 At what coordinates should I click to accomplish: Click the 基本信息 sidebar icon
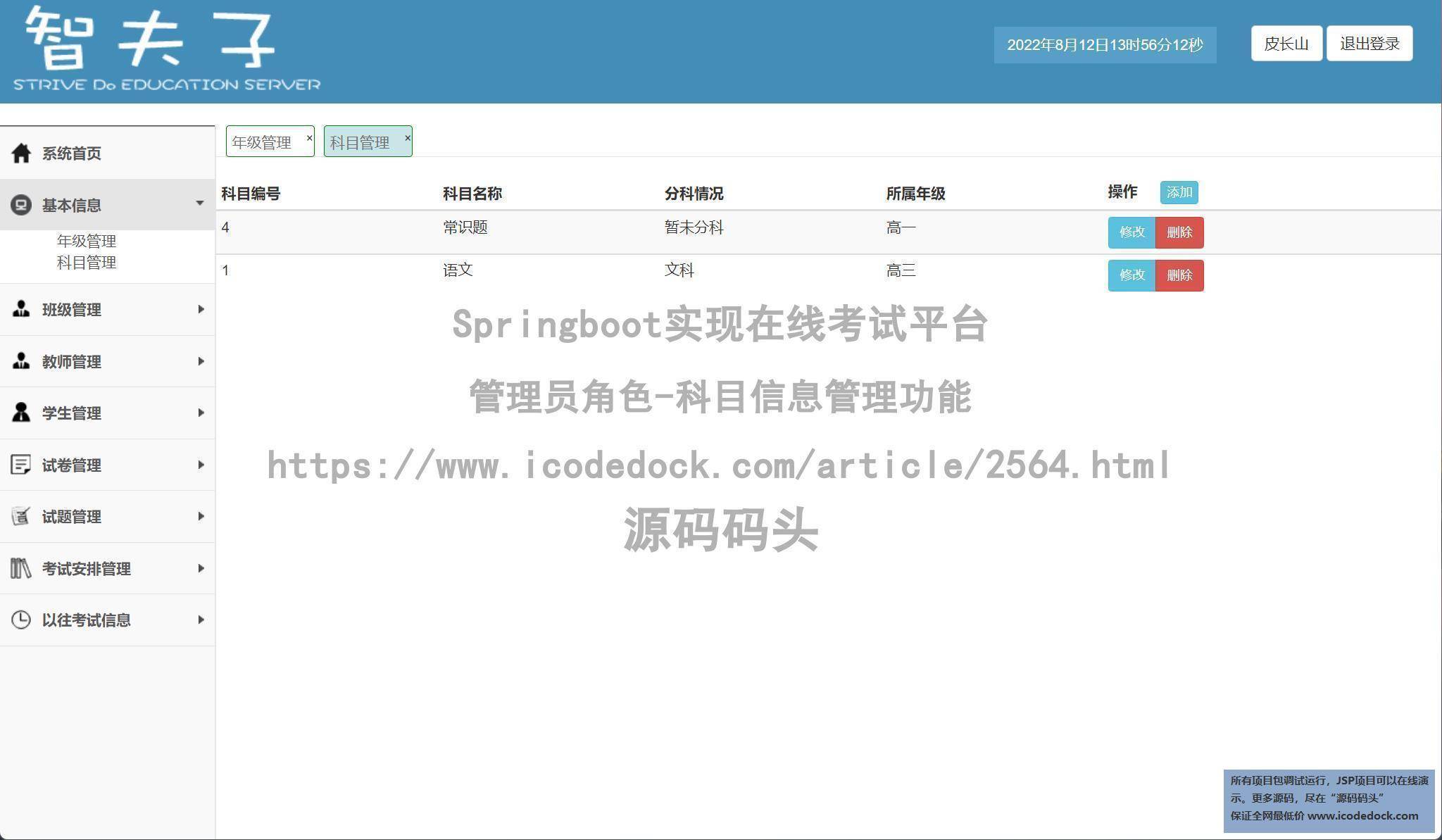tap(21, 205)
